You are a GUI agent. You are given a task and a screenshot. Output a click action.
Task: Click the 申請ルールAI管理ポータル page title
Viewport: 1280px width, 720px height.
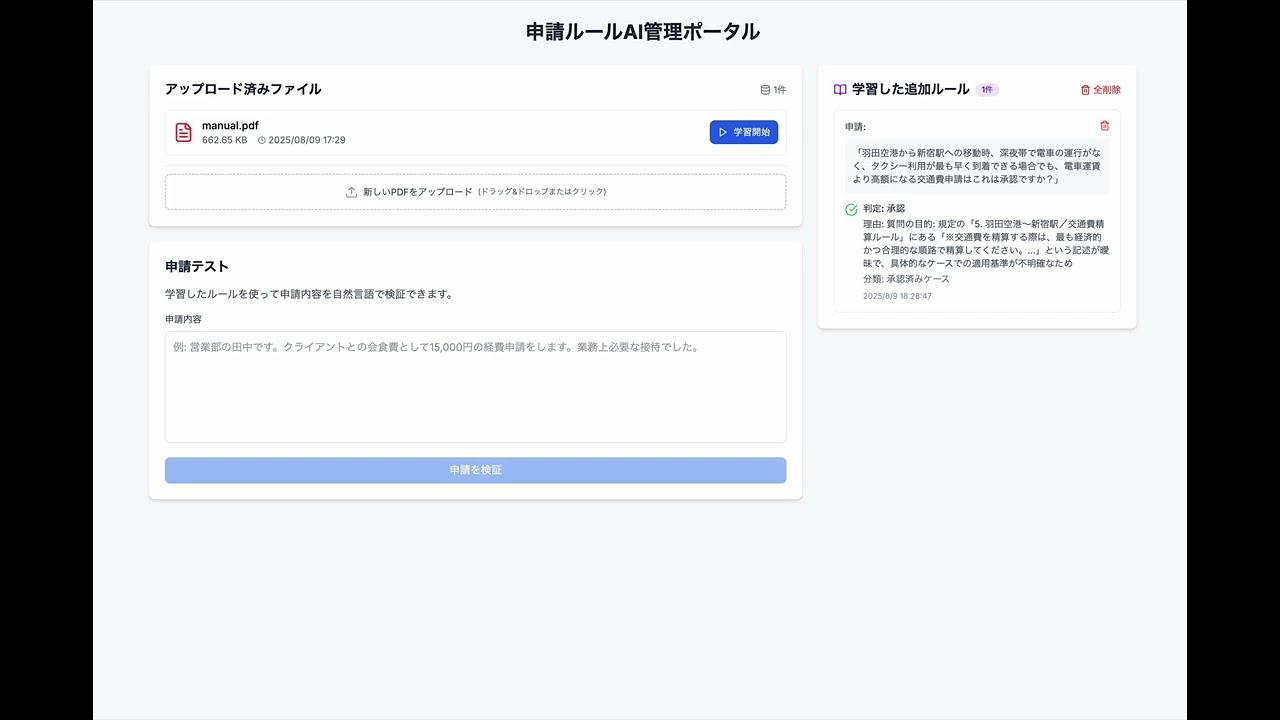coord(643,32)
